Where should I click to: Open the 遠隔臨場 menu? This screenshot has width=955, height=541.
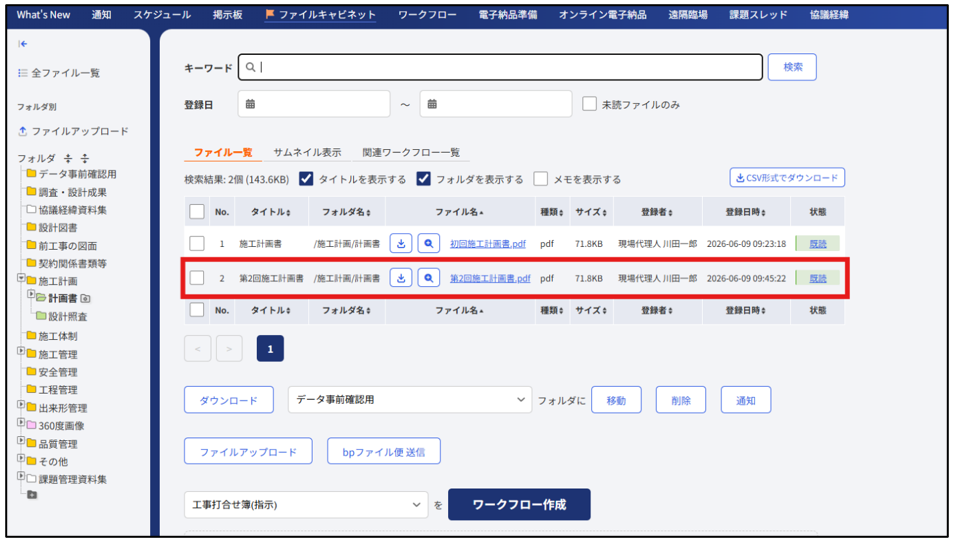pyautogui.click(x=688, y=15)
